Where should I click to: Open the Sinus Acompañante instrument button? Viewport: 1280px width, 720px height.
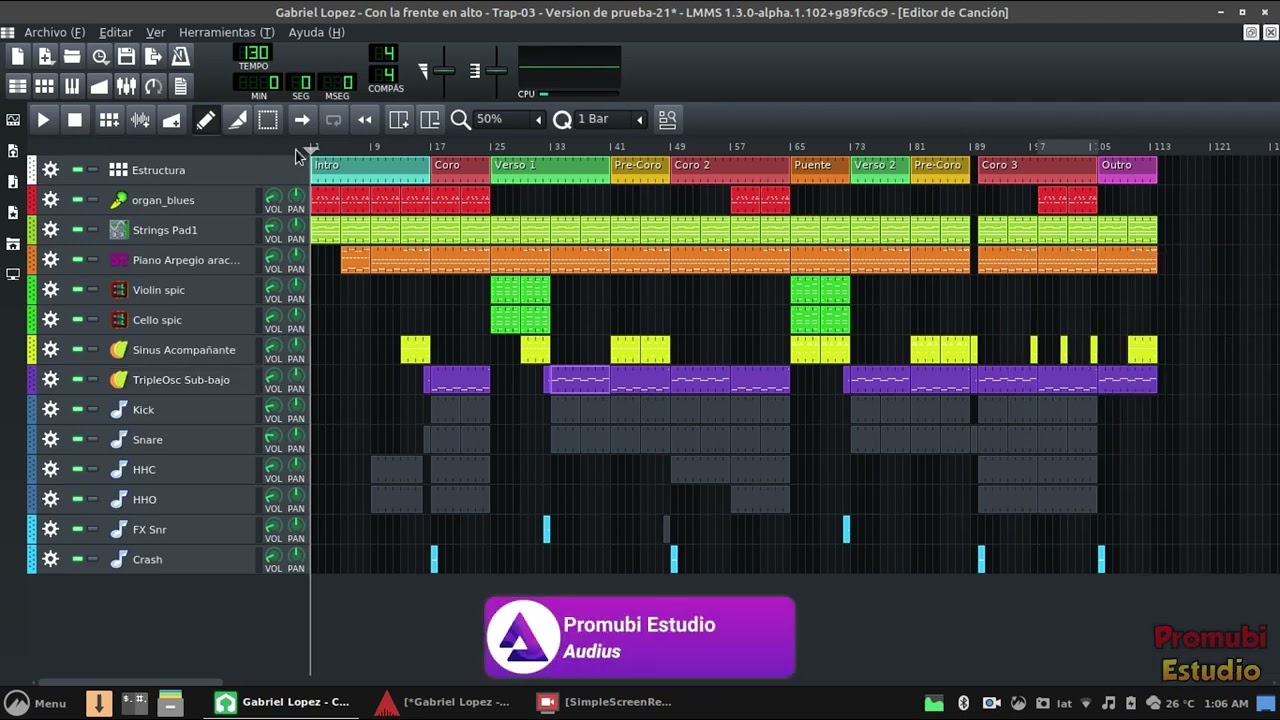pyautogui.click(x=182, y=350)
